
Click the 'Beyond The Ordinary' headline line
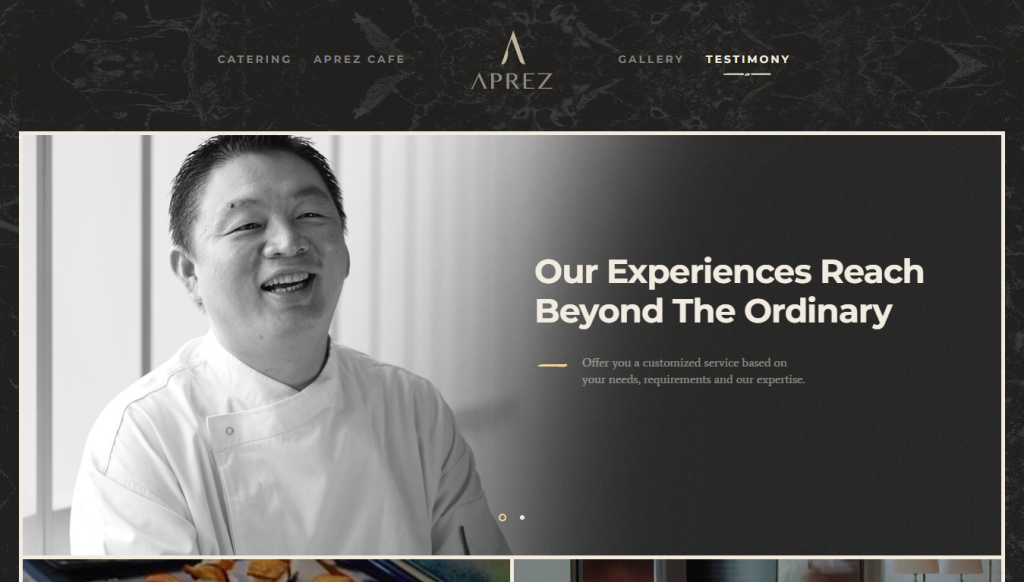pos(714,312)
